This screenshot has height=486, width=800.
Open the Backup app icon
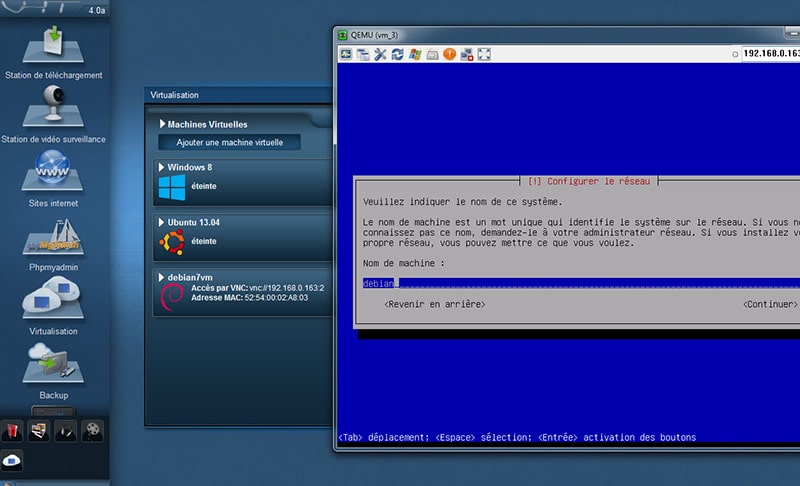tap(53, 363)
